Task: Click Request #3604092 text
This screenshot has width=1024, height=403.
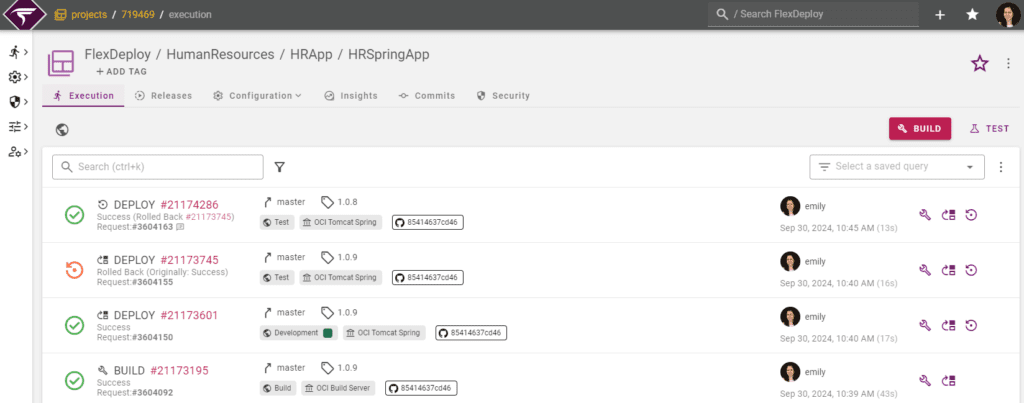Action: pos(135,393)
